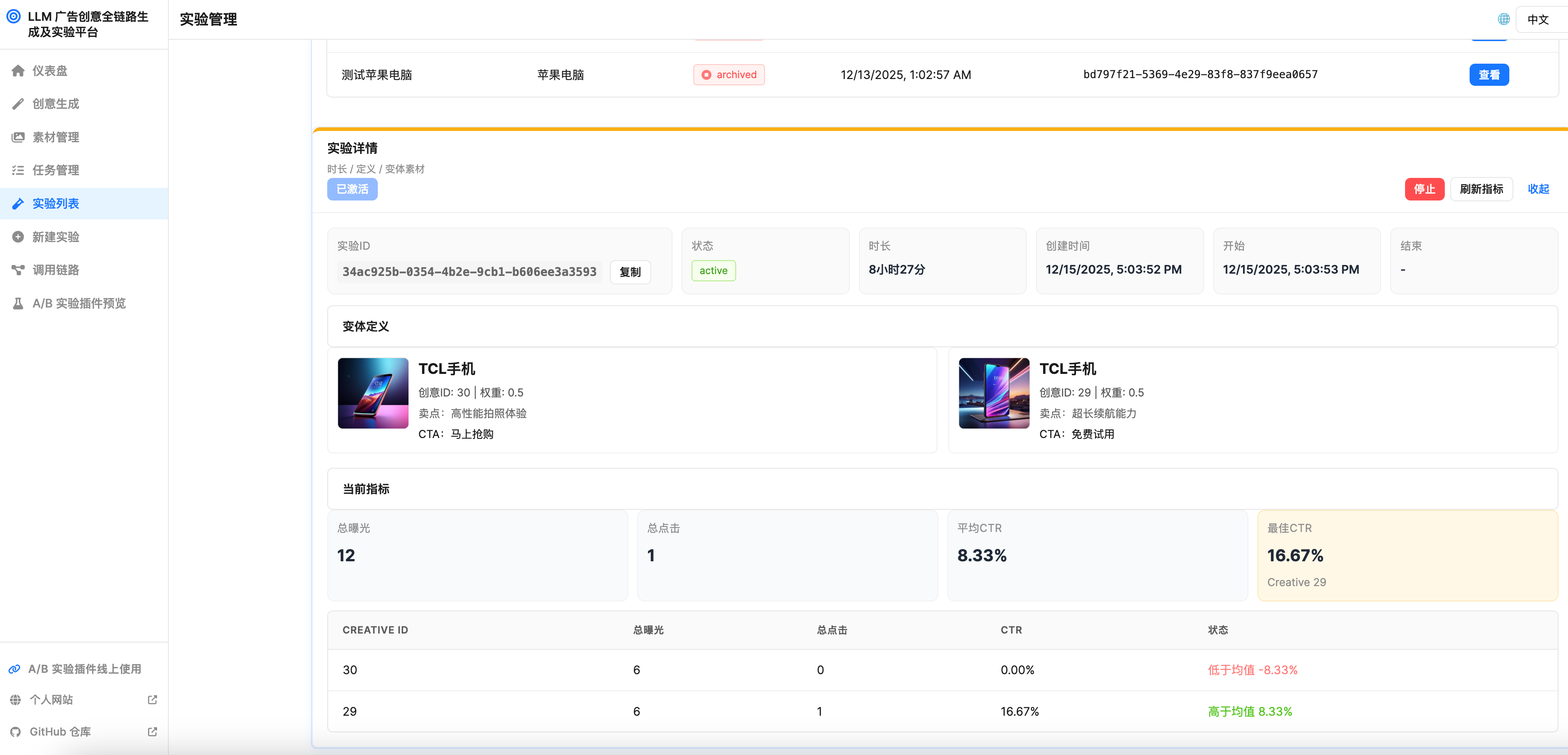This screenshot has width=1568, height=755.
Task: Click the globe icon beside 个人网站
Action: coord(16,699)
